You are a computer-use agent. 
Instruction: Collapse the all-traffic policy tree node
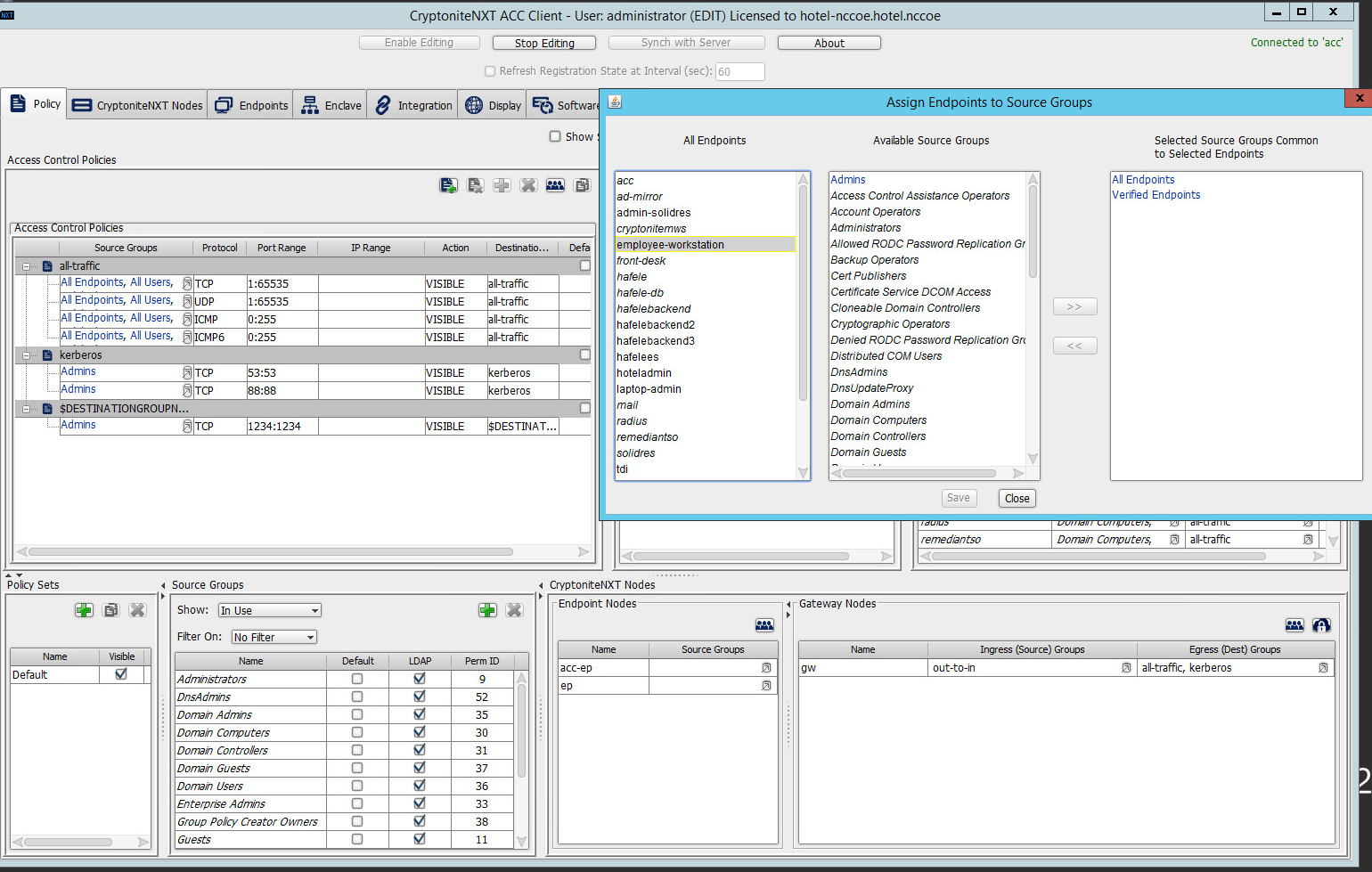[x=27, y=266]
